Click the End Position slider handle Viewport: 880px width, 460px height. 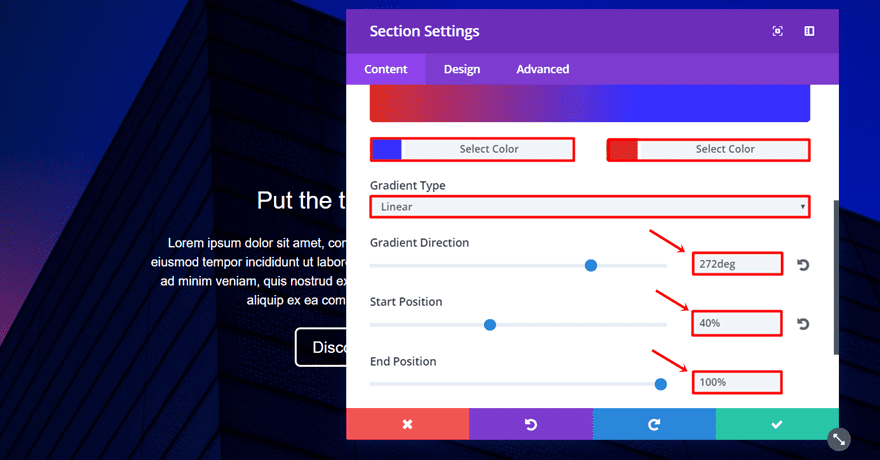[660, 383]
